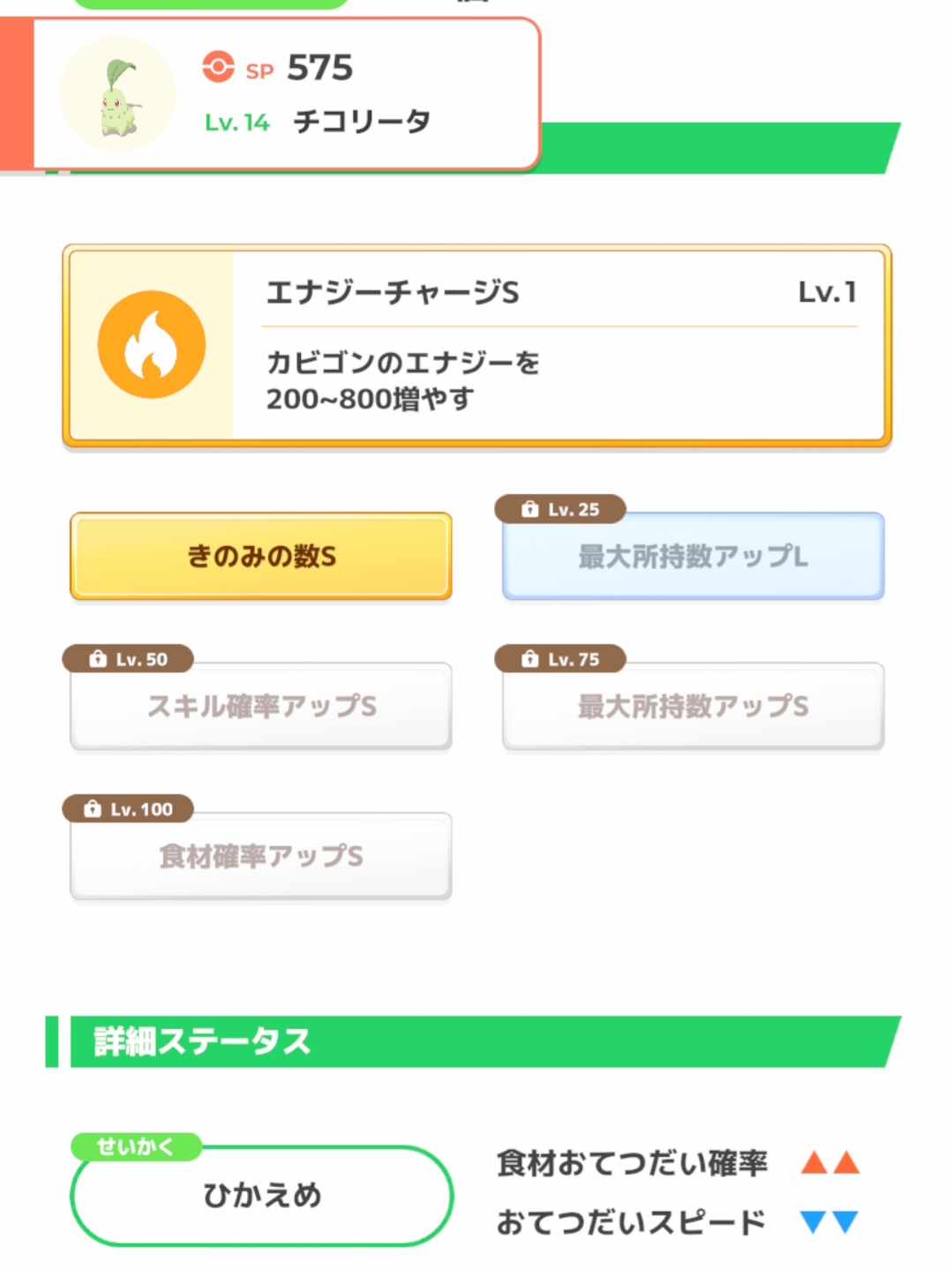The image size is (952, 1269).
Task: Tap the Chikorita portrait thumbnail
Action: (117, 94)
